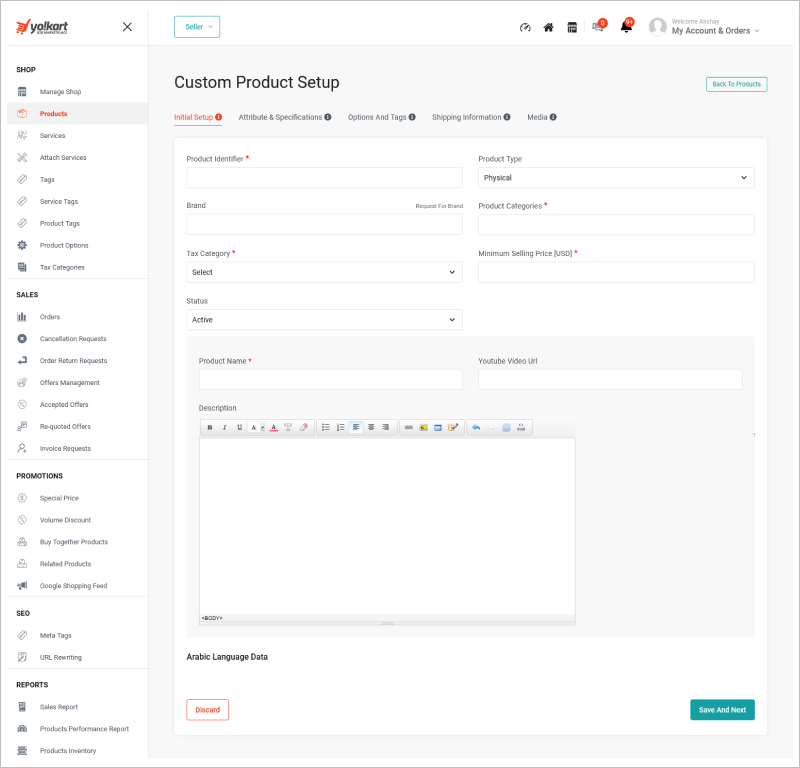The image size is (800, 768).
Task: Open the shop storefront icon
Action: click(572, 28)
